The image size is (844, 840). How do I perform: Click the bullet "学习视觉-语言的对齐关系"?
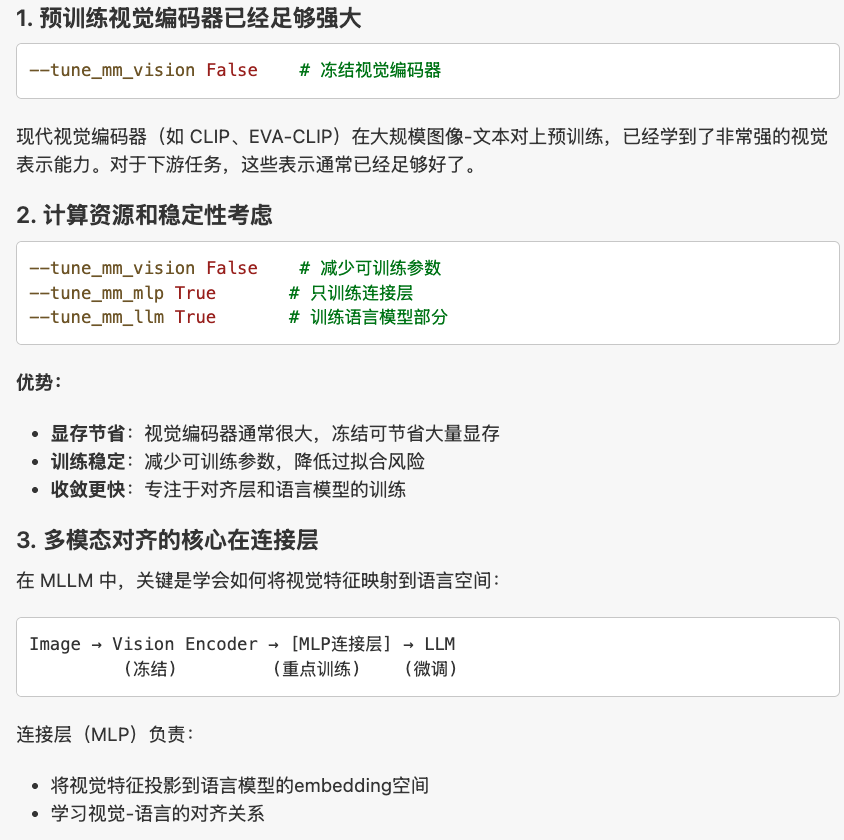pyautogui.click(x=158, y=813)
